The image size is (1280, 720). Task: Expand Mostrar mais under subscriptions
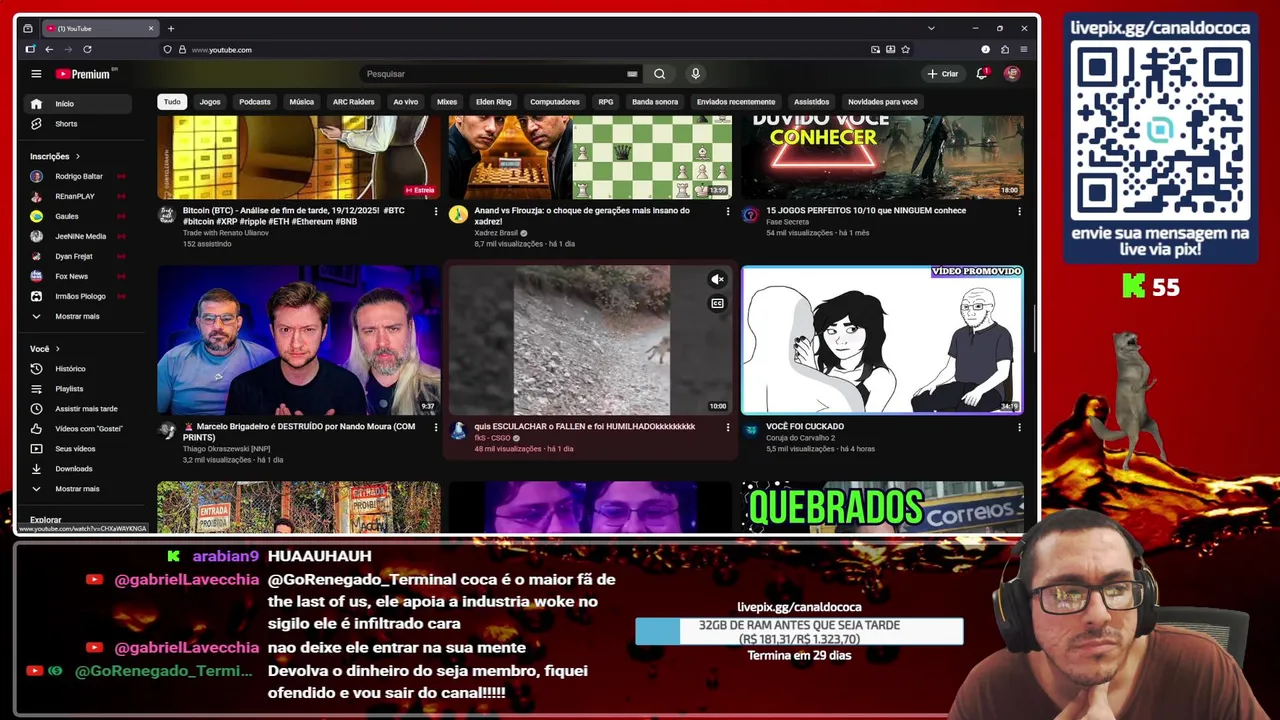pyautogui.click(x=78, y=316)
